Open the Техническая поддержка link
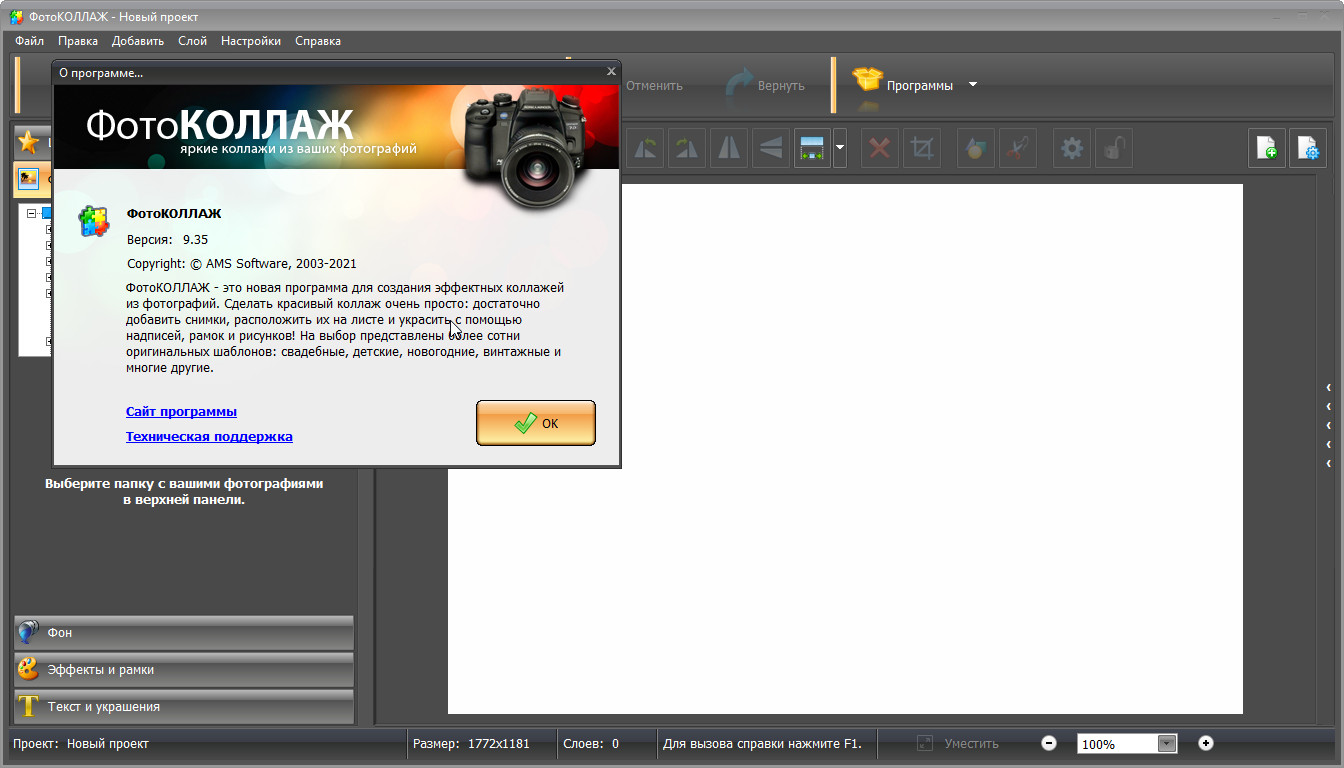The image size is (1344, 768). [209, 437]
